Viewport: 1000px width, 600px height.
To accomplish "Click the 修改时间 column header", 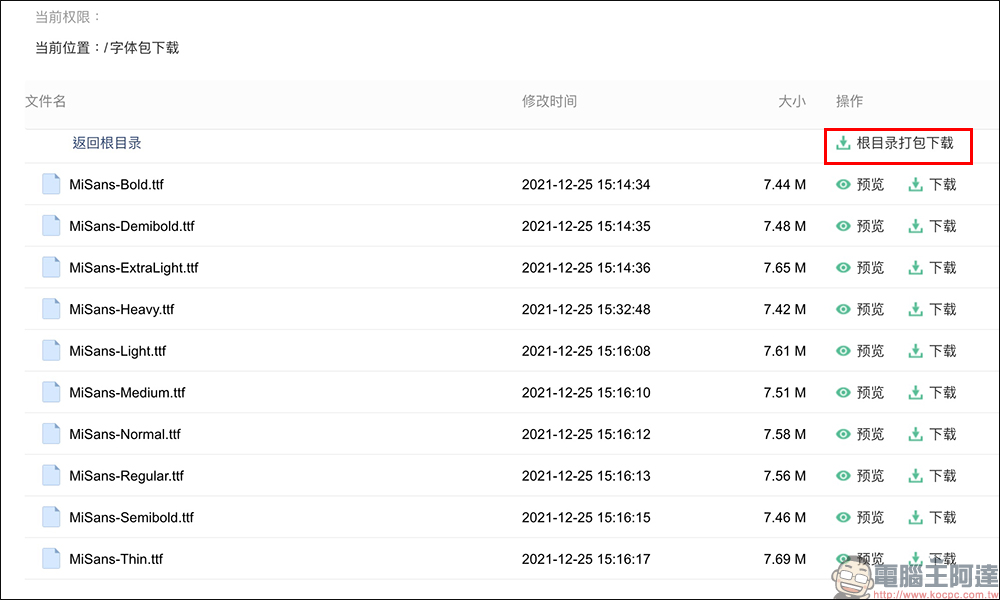I will tap(549, 101).
